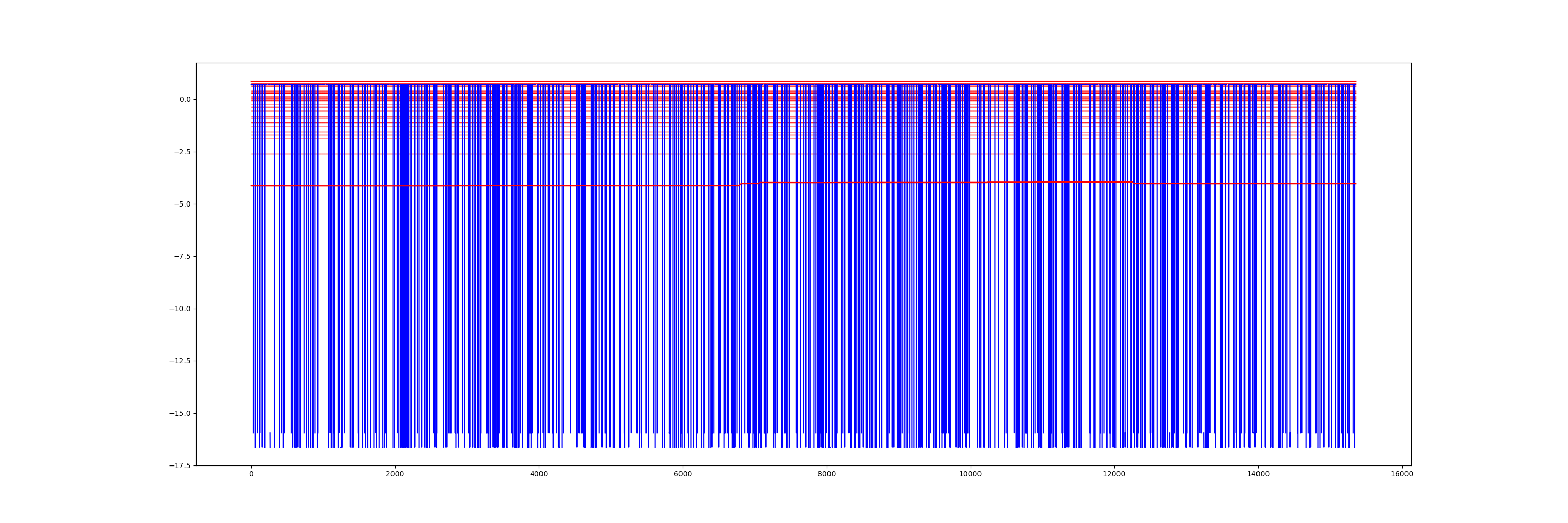Click the y-axis tick label 0.0
Viewport: 1568px width, 523px height.
point(185,99)
